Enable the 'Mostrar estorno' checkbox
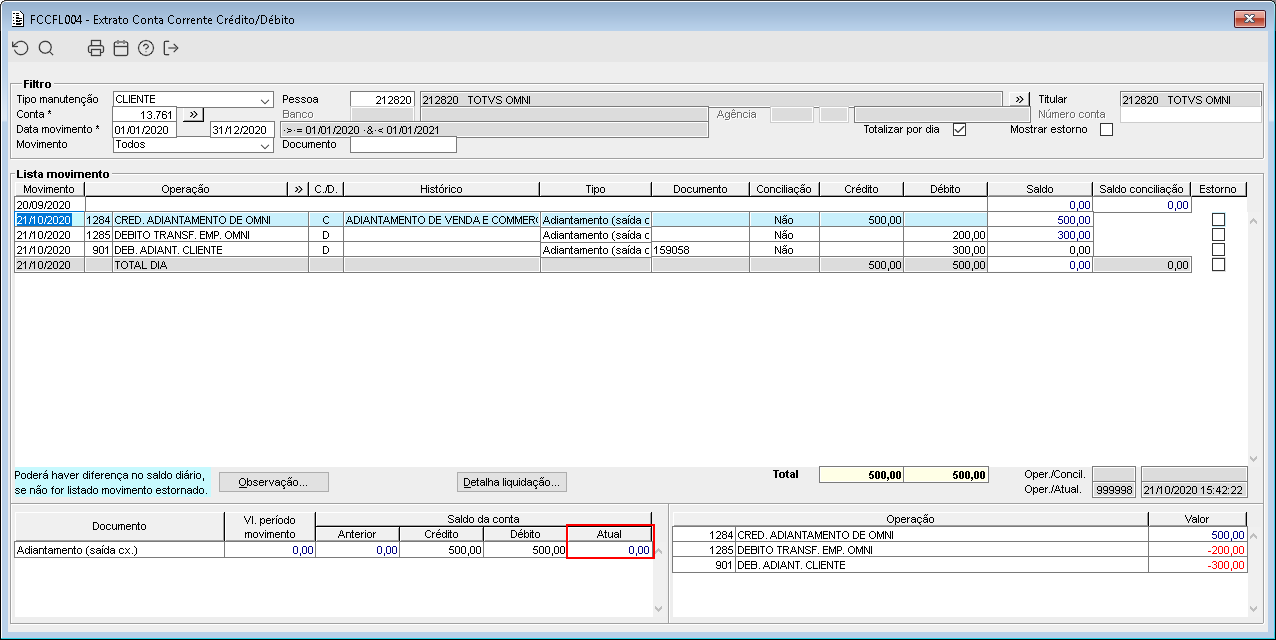The height and width of the screenshot is (640, 1276). [x=1106, y=130]
